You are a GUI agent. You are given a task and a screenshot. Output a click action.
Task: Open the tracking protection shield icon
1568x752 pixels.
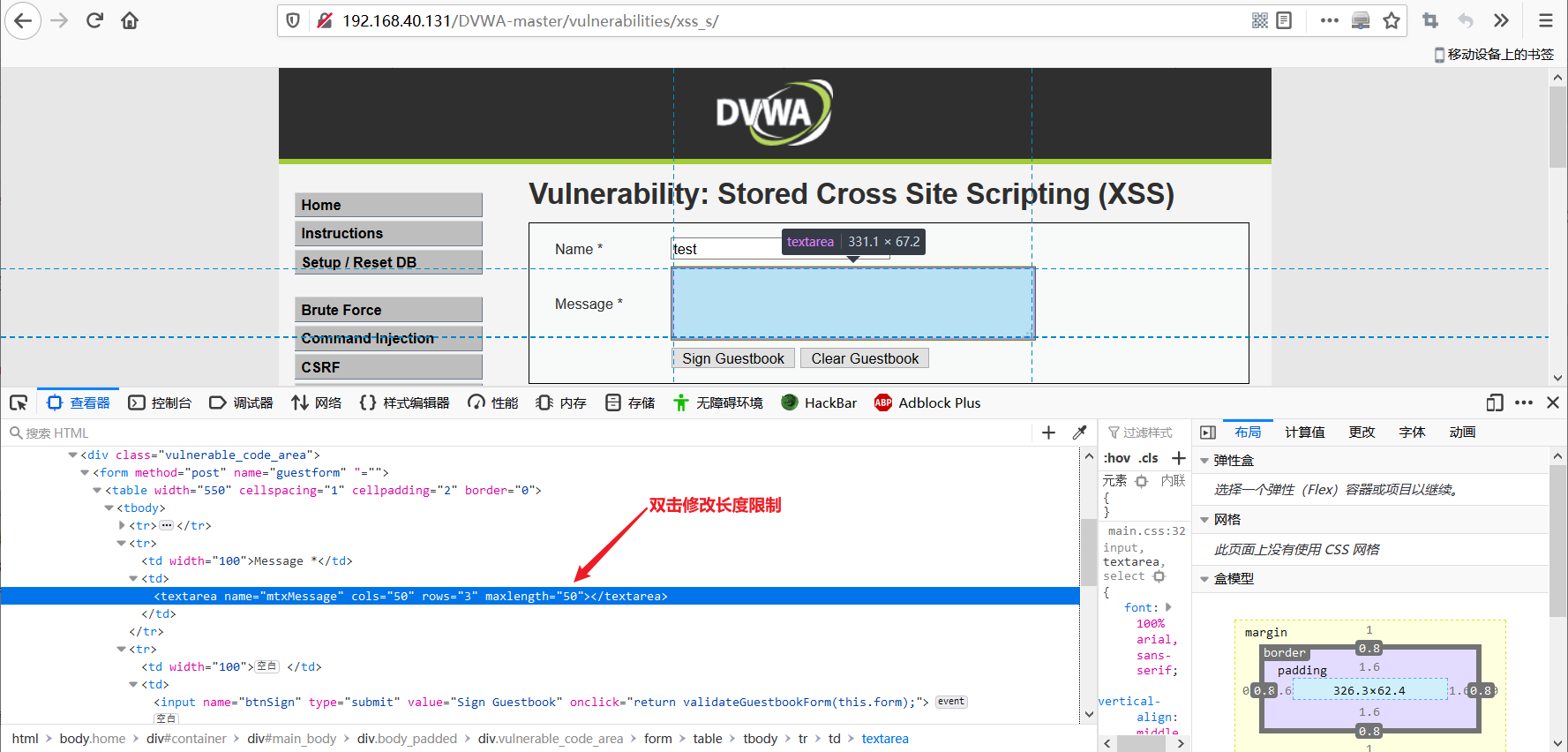(294, 20)
